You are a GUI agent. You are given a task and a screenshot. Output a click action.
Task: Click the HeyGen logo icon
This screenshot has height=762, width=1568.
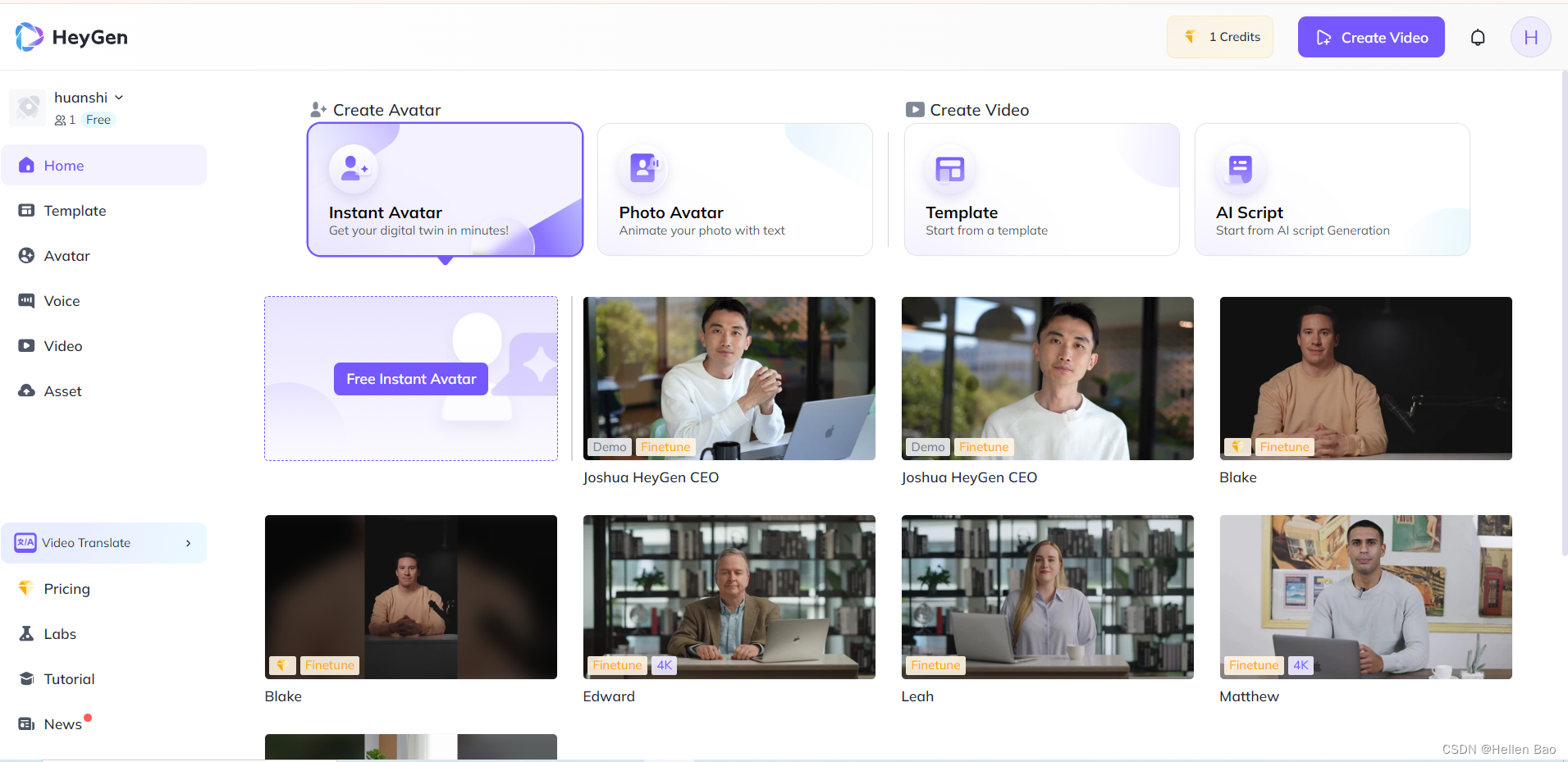click(x=29, y=37)
